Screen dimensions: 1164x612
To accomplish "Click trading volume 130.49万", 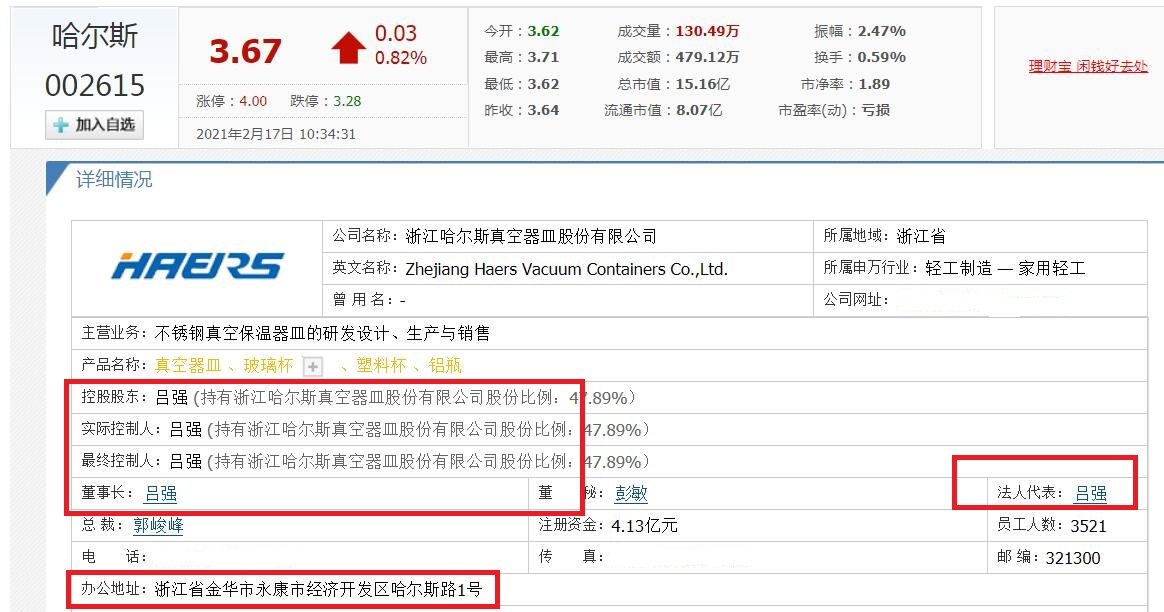I will tap(707, 31).
